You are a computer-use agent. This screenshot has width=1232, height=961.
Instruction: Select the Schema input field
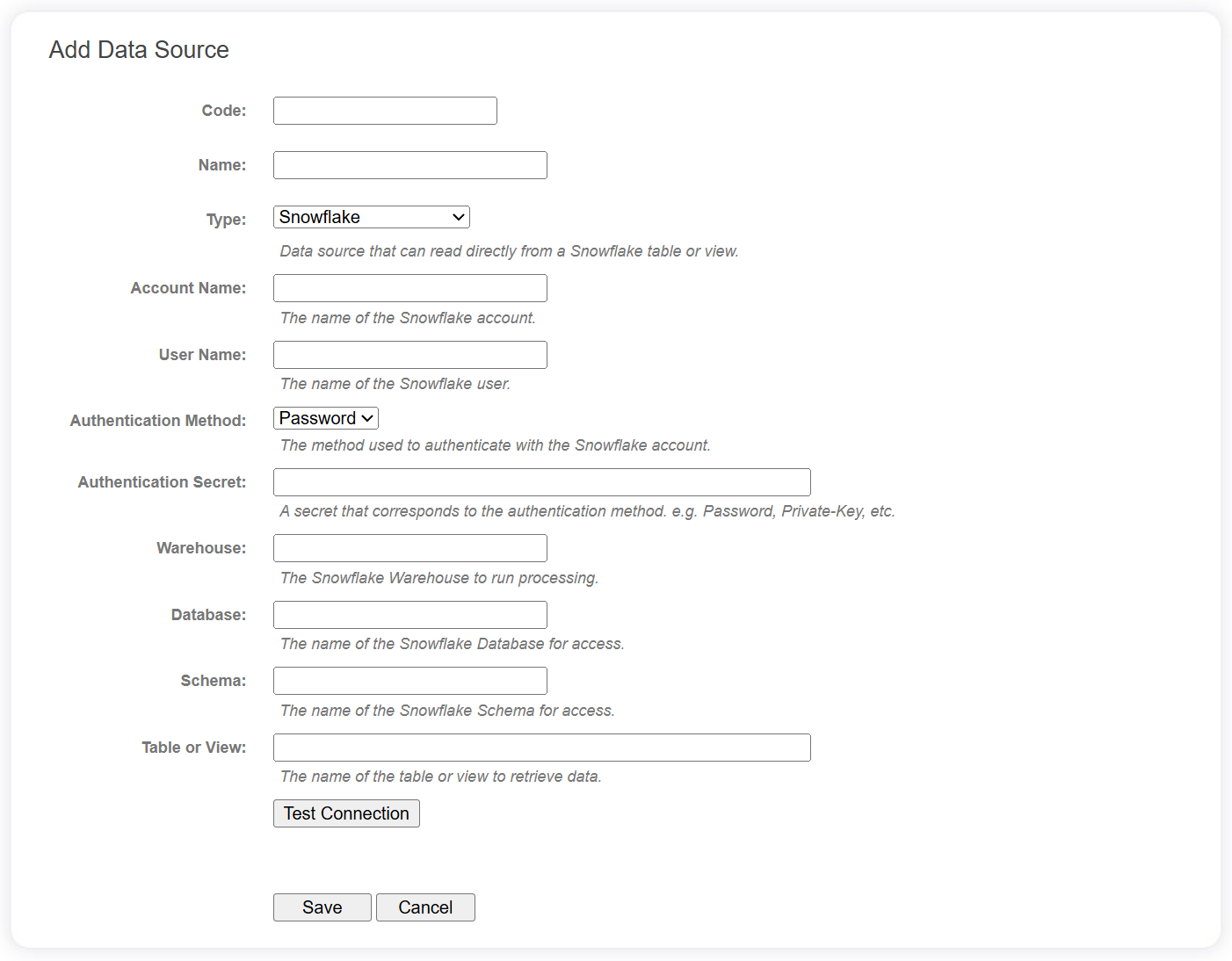click(409, 680)
